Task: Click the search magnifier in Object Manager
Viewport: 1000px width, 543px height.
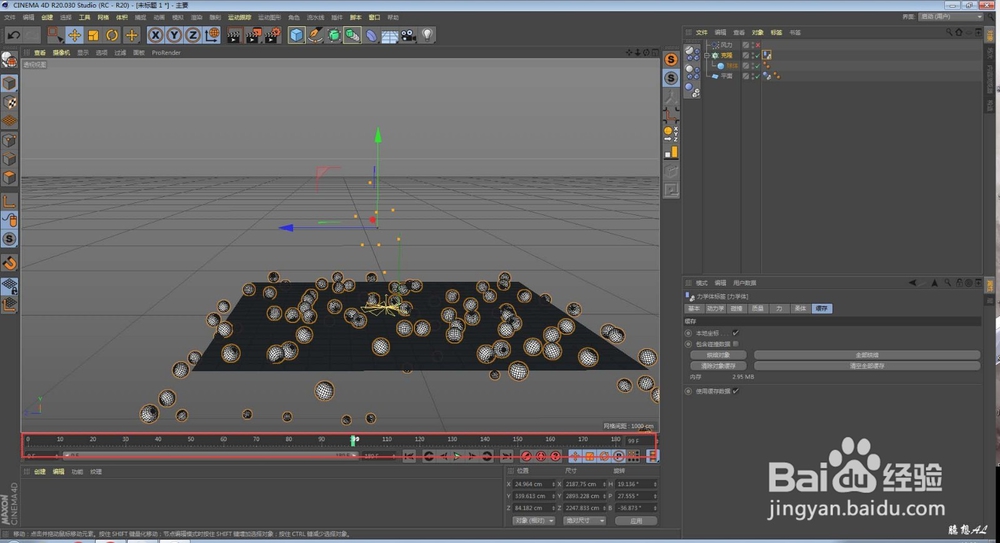Action: (949, 32)
